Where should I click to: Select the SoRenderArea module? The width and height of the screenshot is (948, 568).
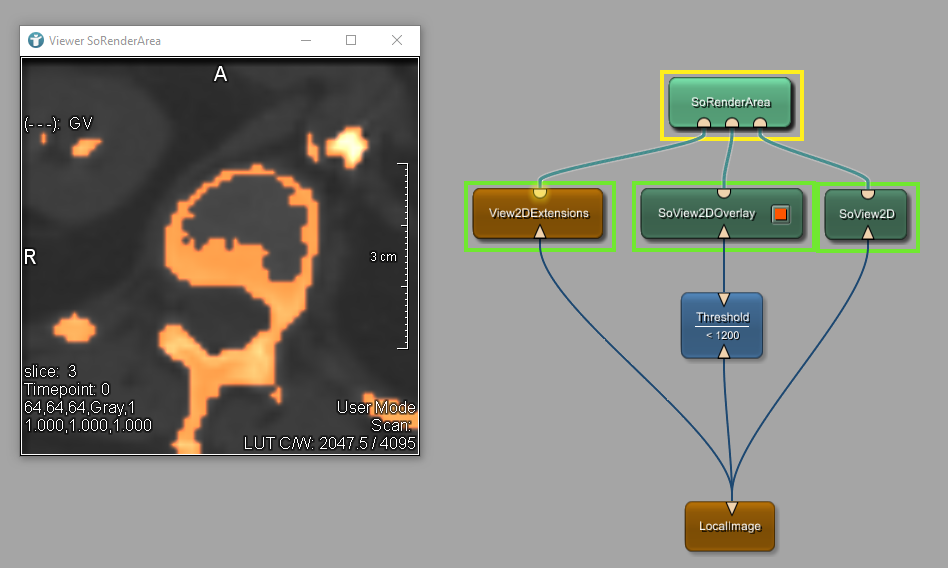point(731,101)
